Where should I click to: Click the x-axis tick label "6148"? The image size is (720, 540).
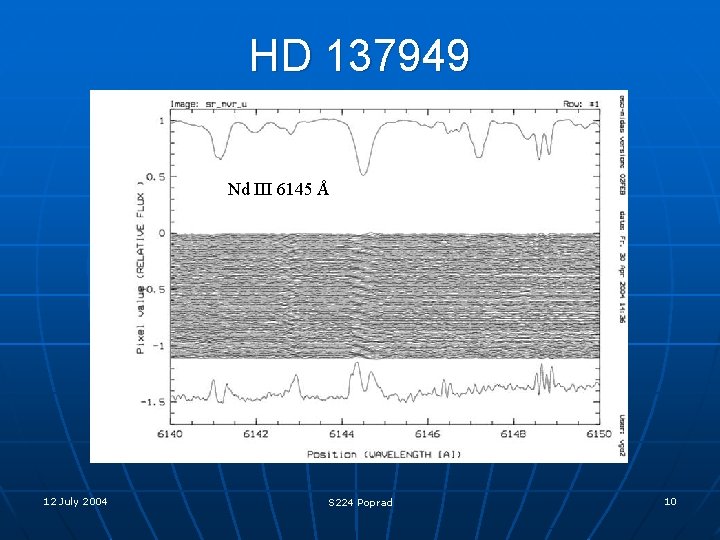pyautogui.click(x=513, y=434)
